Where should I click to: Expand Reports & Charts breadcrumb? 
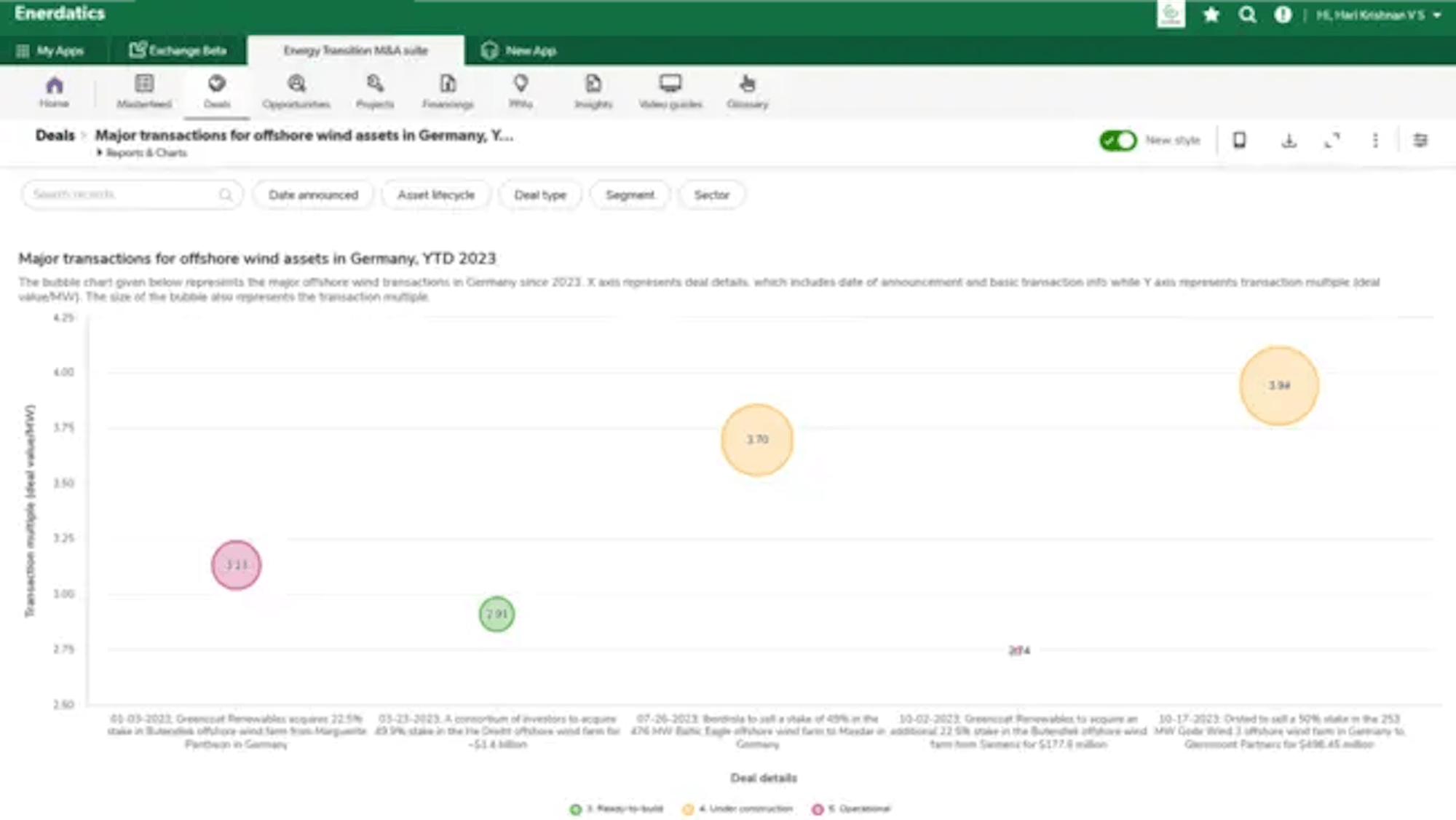(142, 153)
